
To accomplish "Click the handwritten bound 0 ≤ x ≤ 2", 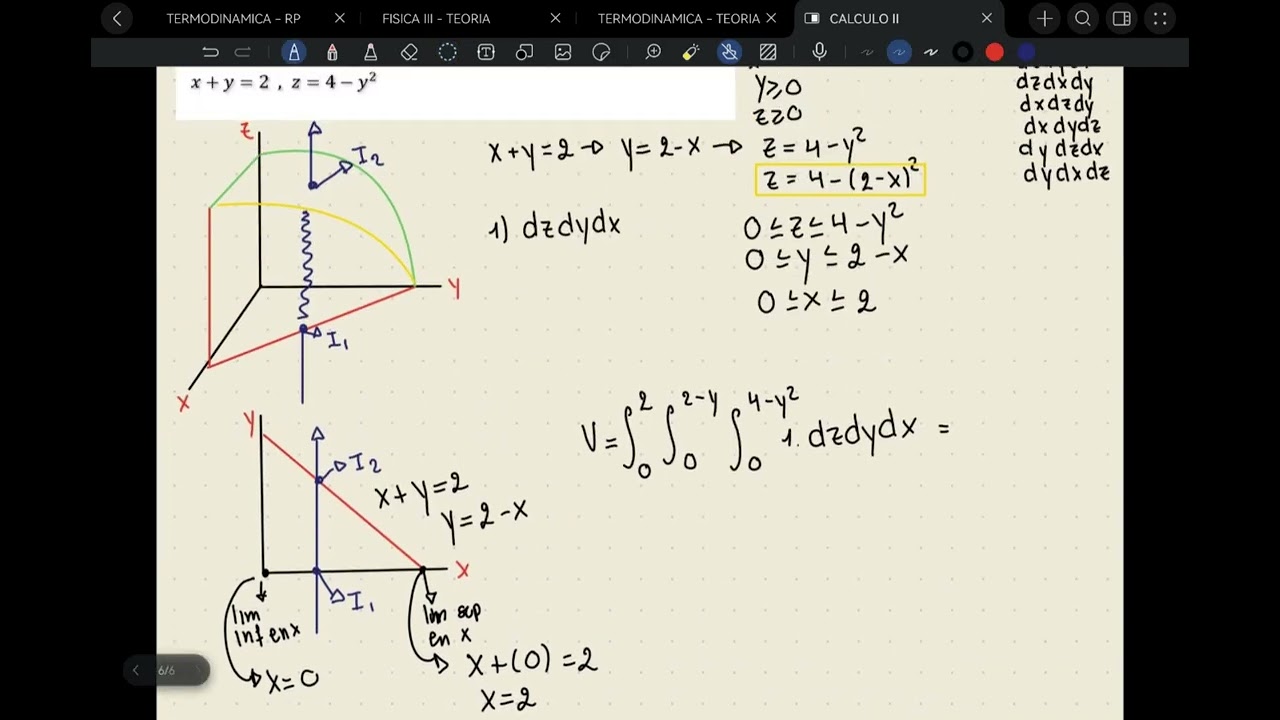I will (817, 300).
